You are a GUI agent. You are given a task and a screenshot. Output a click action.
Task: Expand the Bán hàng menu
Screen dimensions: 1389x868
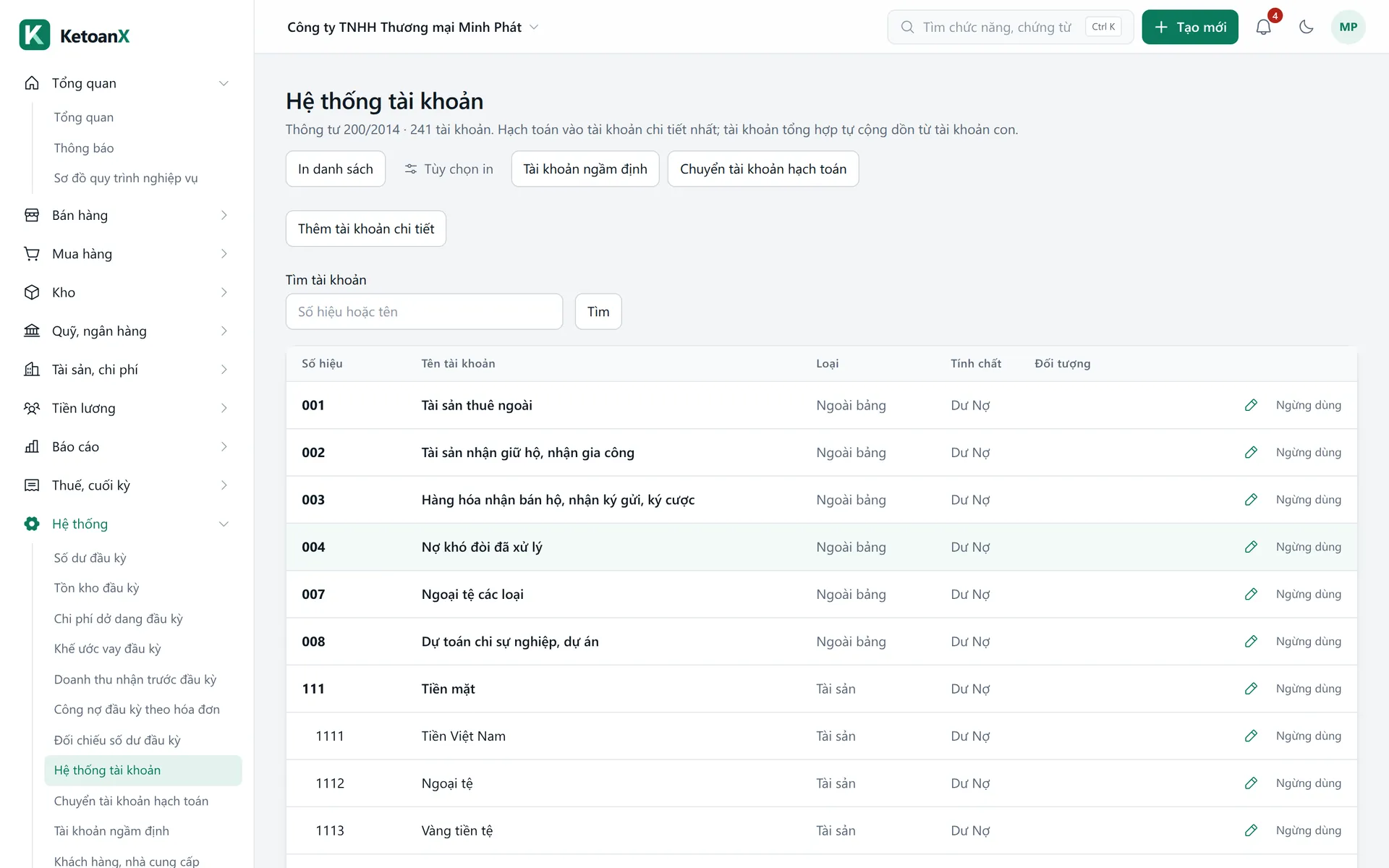127,215
